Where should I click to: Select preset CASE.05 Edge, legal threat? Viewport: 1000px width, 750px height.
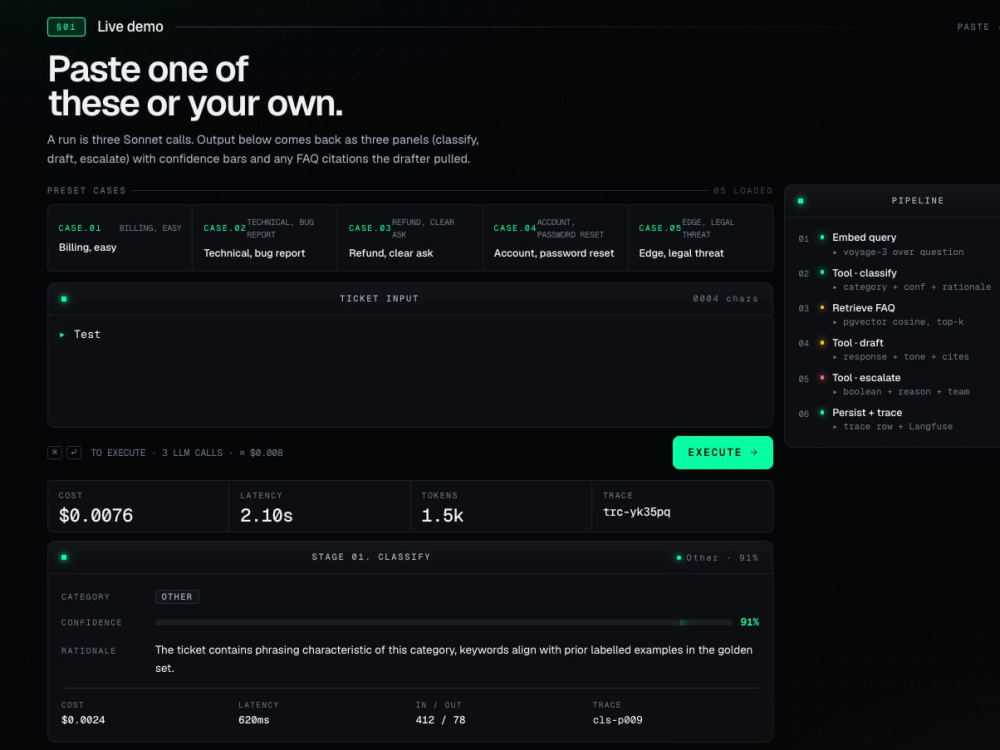[700, 238]
